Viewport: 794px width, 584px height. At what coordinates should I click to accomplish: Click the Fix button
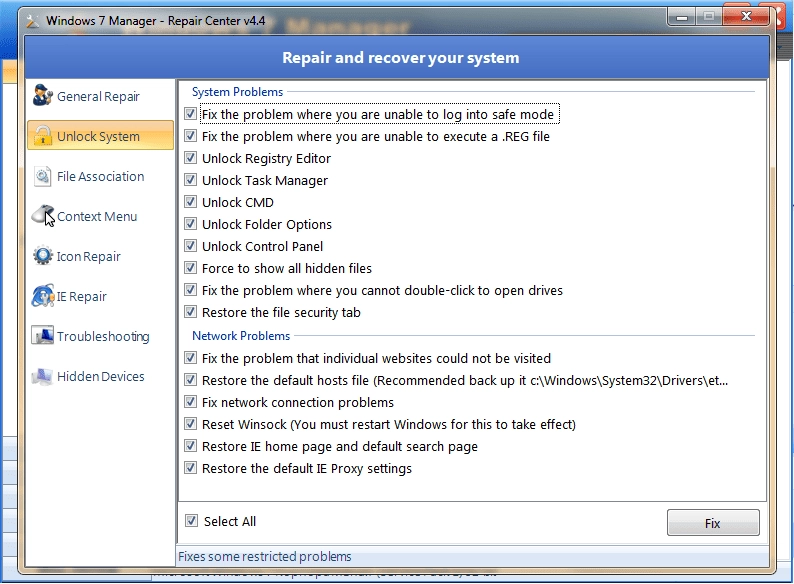(713, 523)
